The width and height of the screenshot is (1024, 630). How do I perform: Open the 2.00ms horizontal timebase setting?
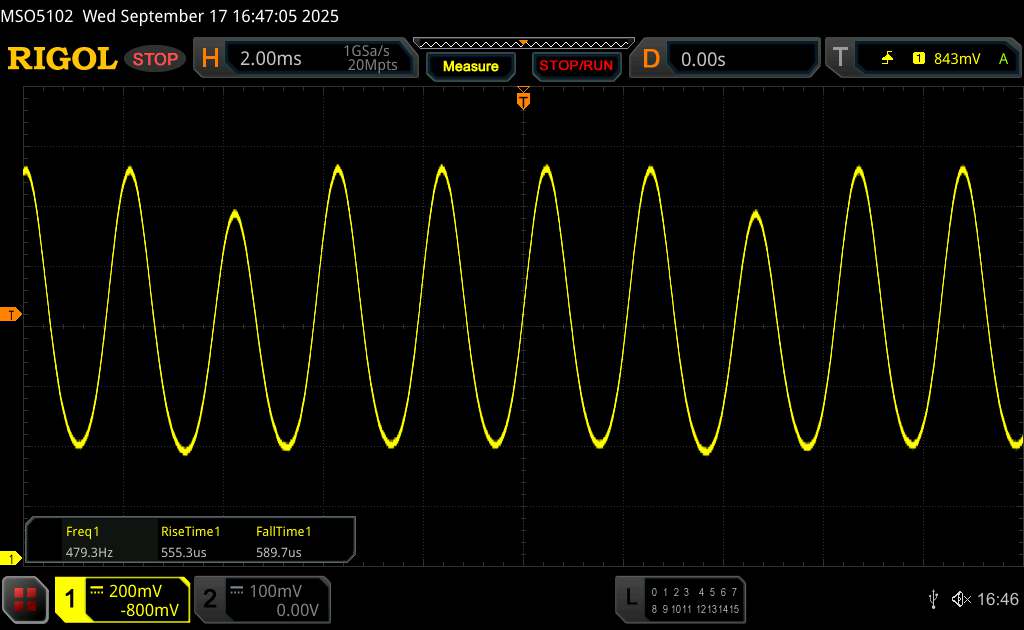(271, 59)
